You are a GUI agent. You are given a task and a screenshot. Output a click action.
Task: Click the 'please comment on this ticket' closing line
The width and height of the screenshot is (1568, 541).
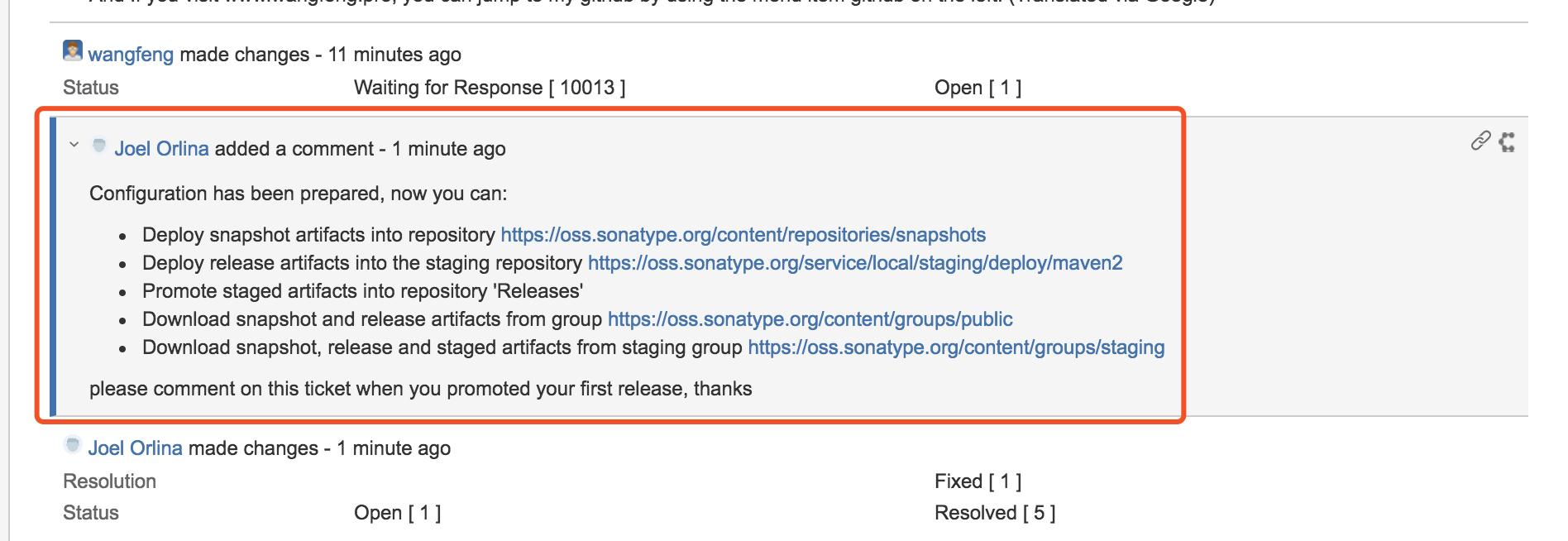pos(420,389)
